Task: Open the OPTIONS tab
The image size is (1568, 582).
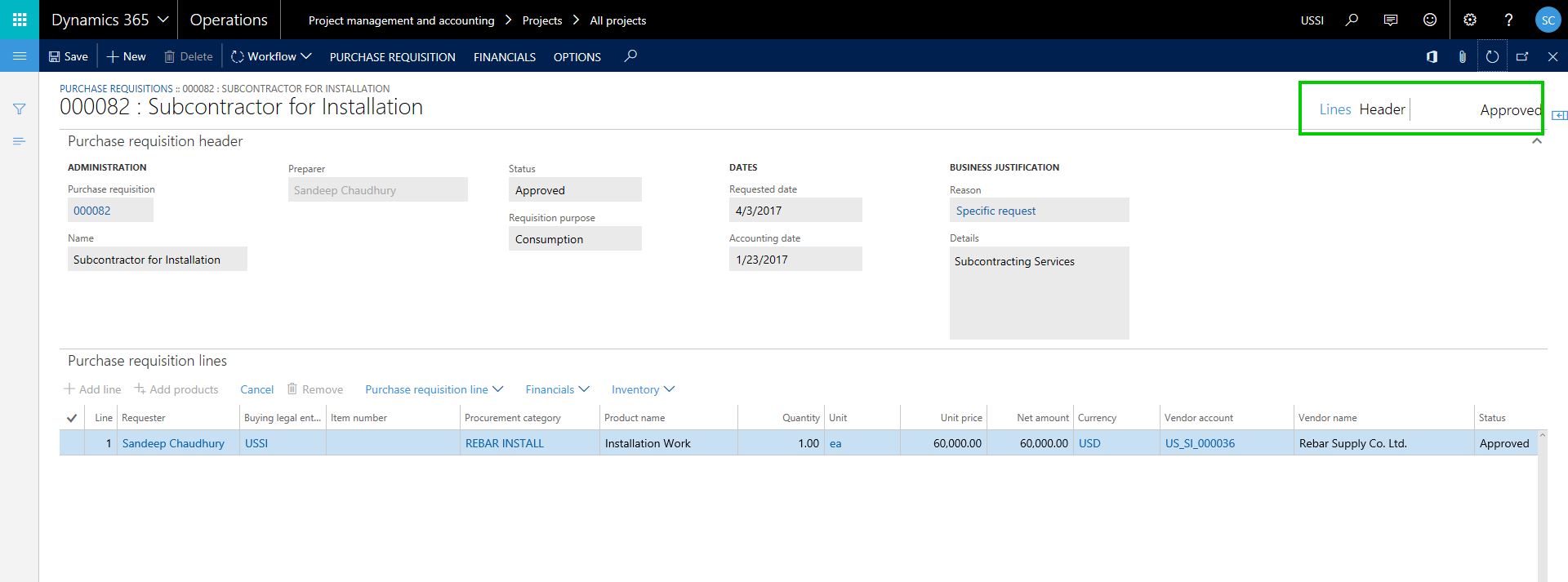Action: coord(577,56)
